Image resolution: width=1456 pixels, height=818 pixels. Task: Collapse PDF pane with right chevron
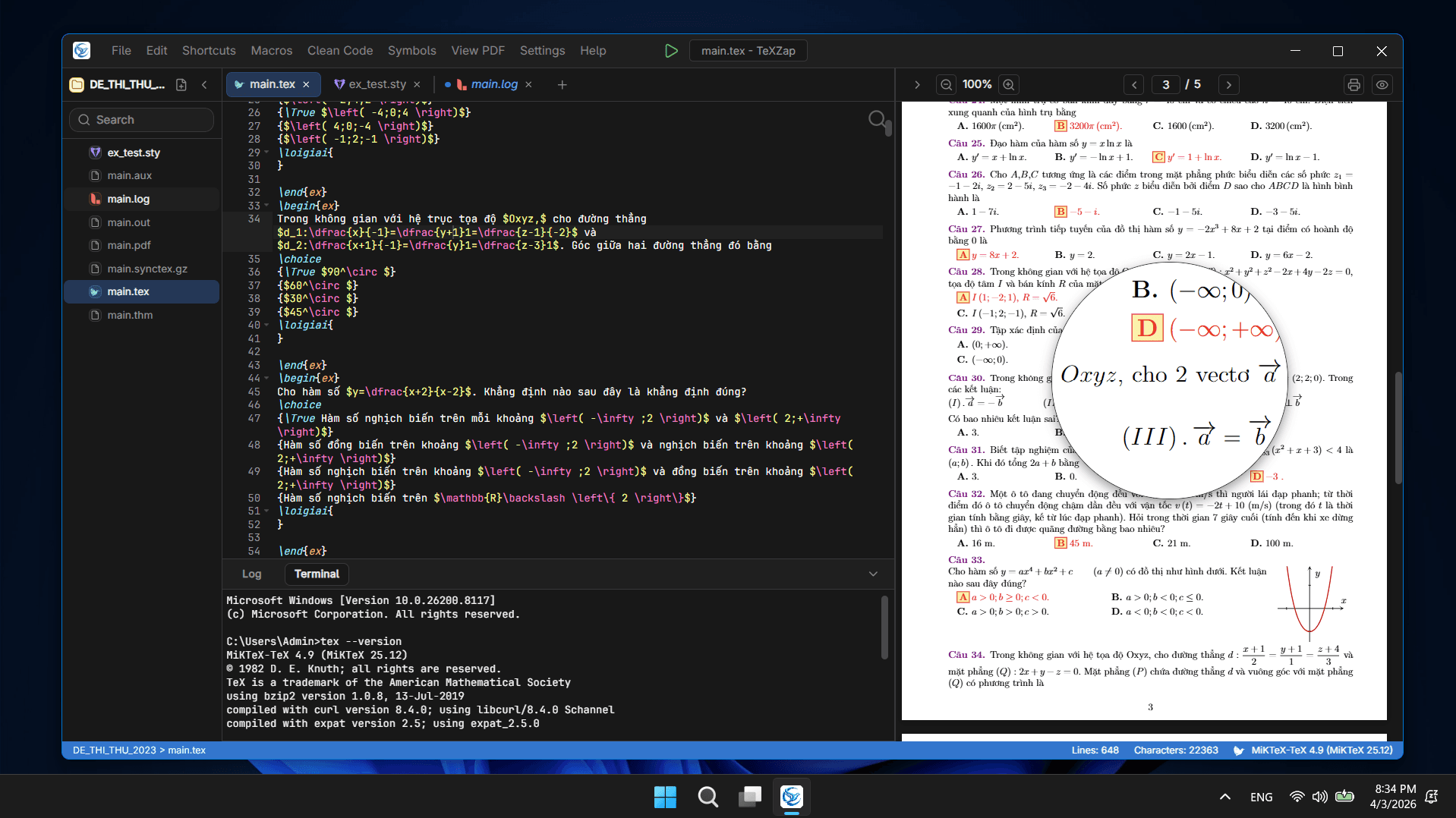coord(917,85)
